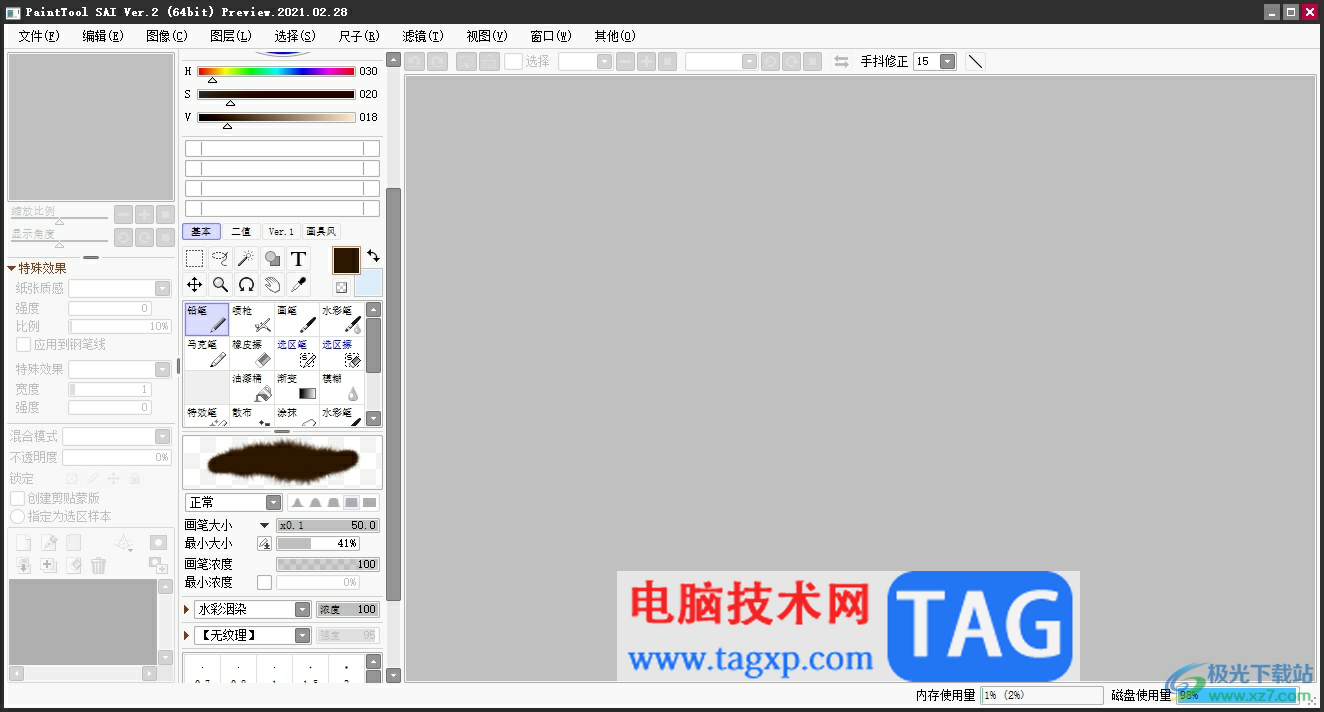The height and width of the screenshot is (712, 1324).
Task: Choose the eyedropper color picker tool
Action: (298, 285)
